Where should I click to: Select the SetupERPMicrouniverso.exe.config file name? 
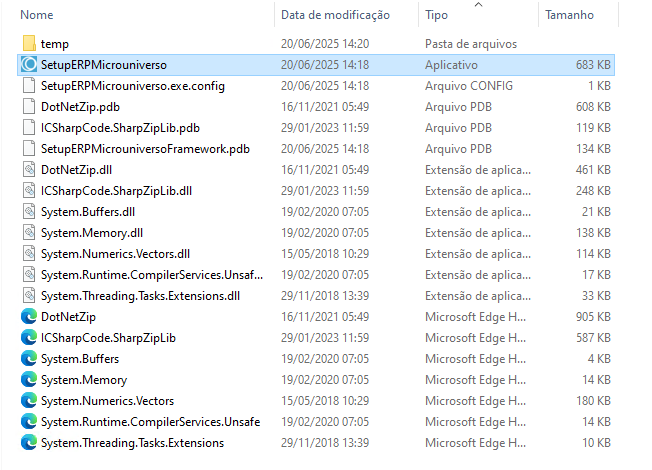click(x=133, y=86)
